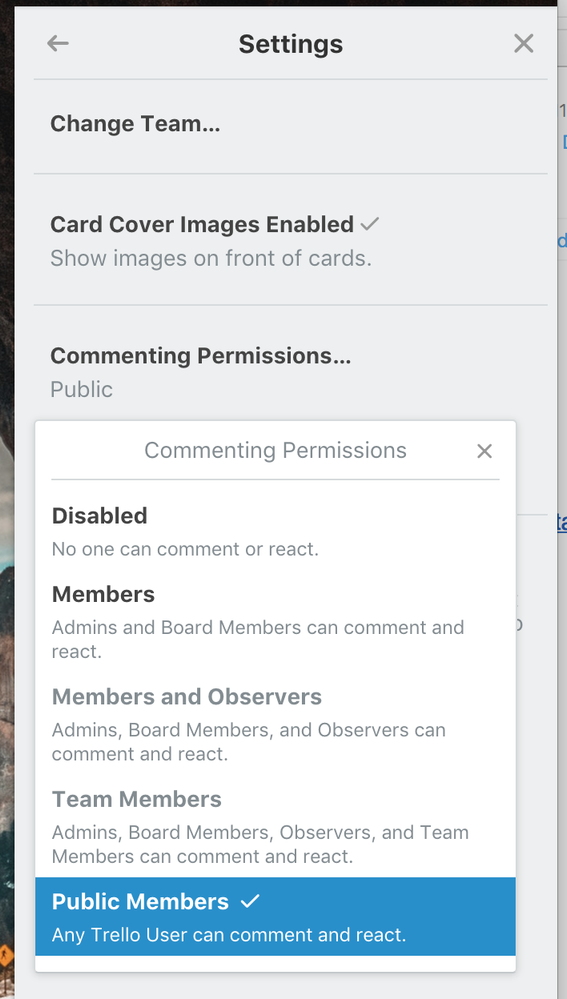The image size is (567, 999).
Task: Choose the highlighted Public Members option
Action: coord(275,916)
